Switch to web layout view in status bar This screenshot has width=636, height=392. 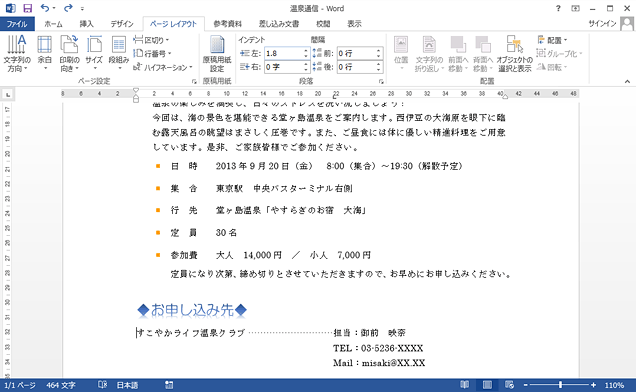509,385
